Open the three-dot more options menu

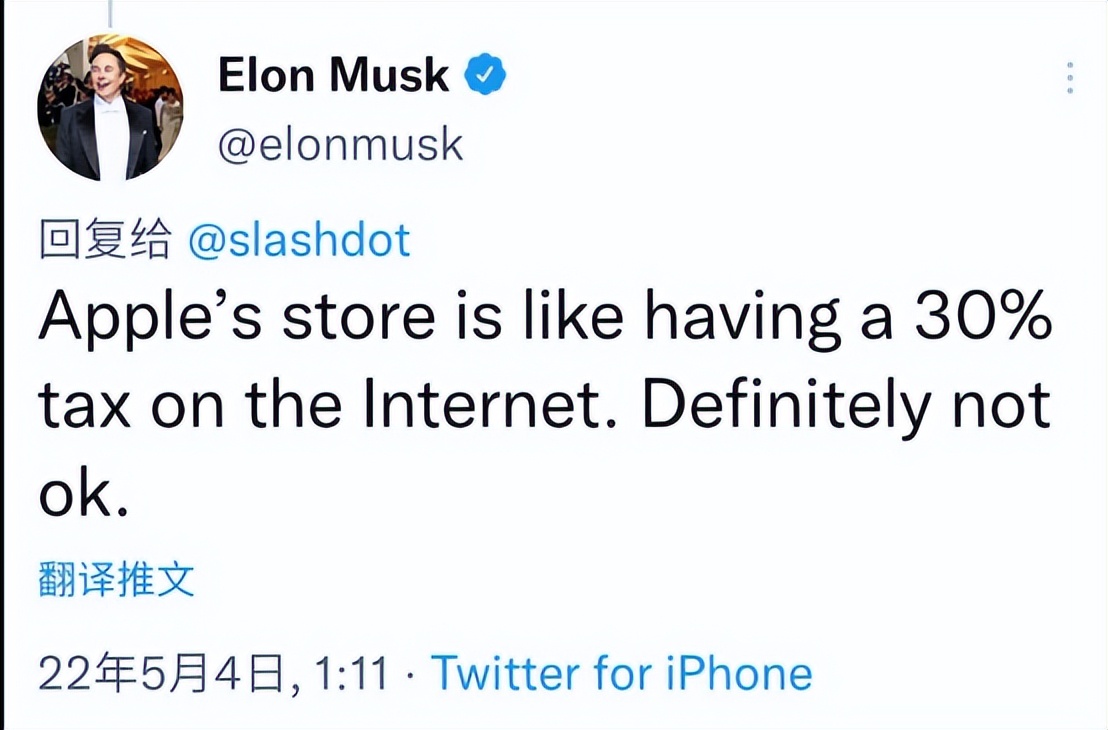[x=1070, y=78]
